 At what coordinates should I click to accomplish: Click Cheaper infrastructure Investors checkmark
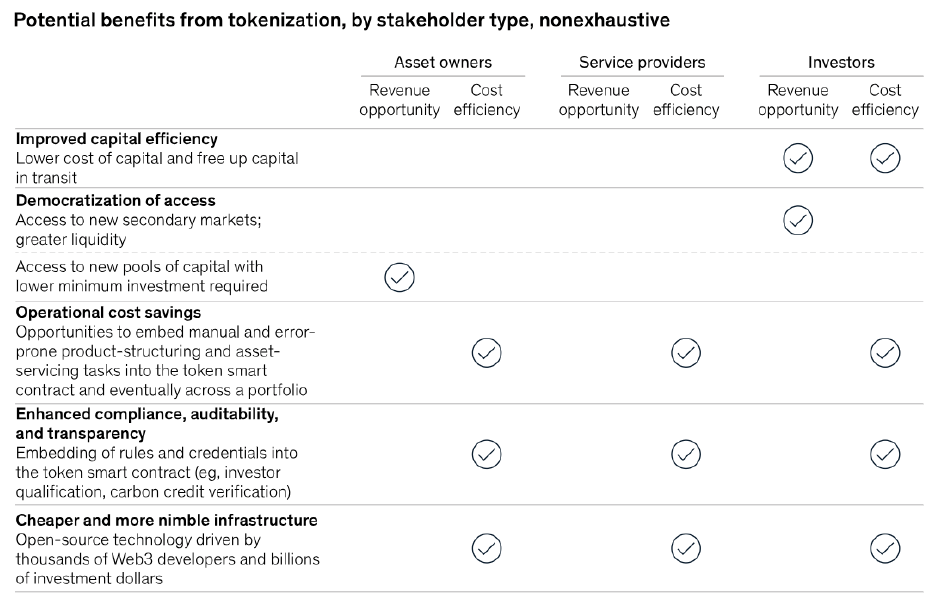(885, 548)
